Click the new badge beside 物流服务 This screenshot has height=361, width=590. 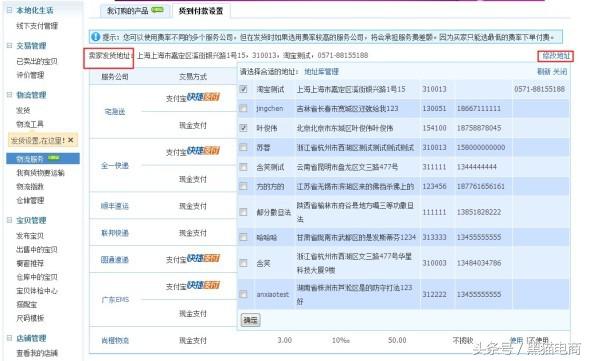tap(53, 158)
